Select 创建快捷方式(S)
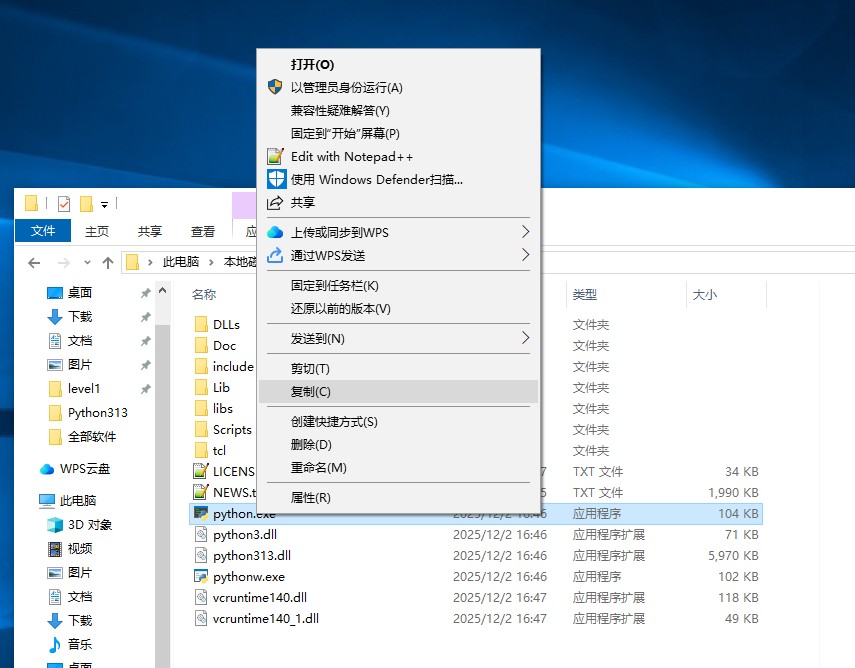This screenshot has width=855, height=668. (x=398, y=422)
